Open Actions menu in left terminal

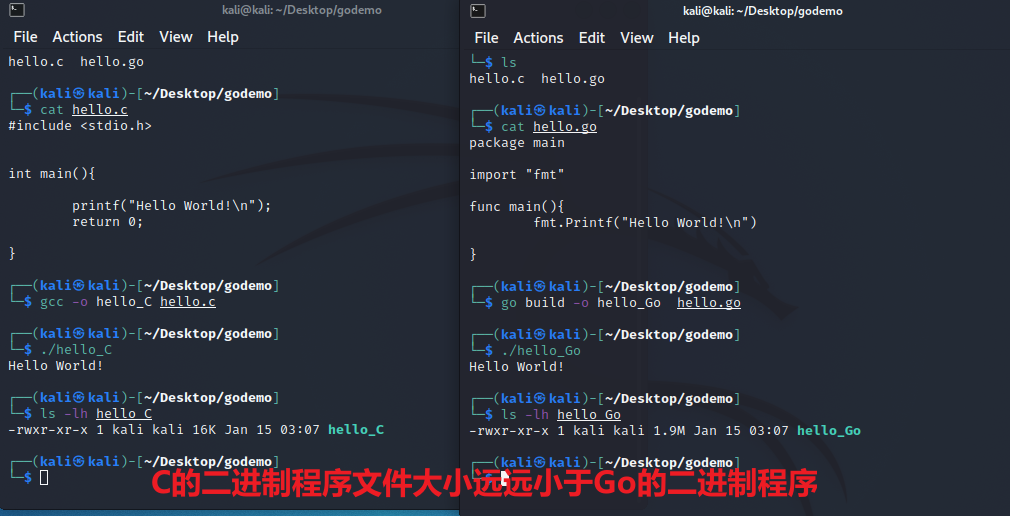coord(77,37)
